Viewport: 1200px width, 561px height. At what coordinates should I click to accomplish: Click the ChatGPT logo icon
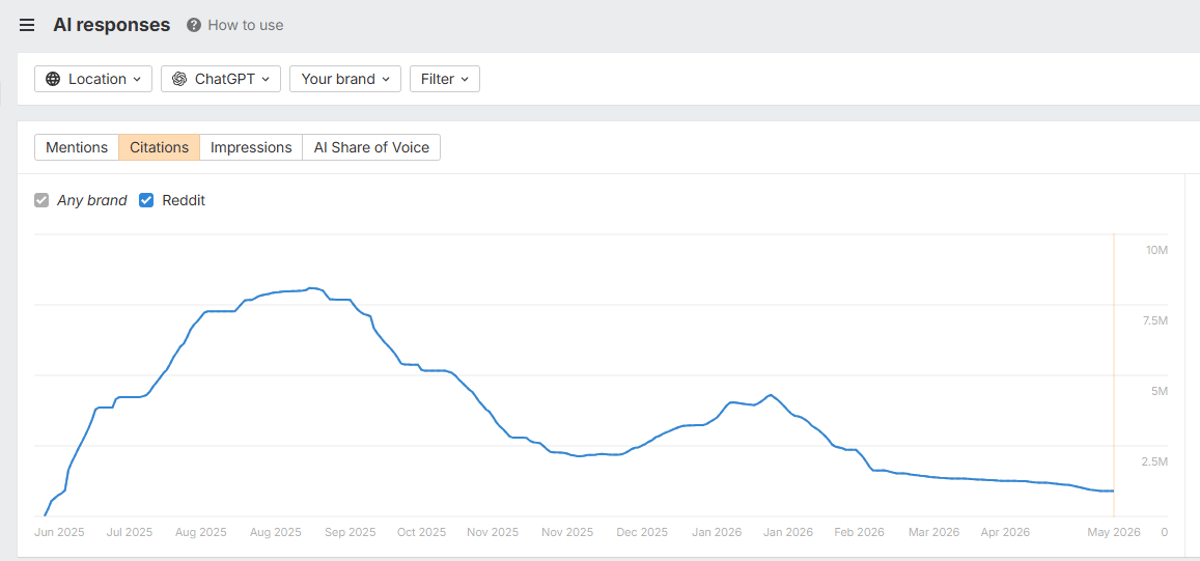[x=179, y=79]
